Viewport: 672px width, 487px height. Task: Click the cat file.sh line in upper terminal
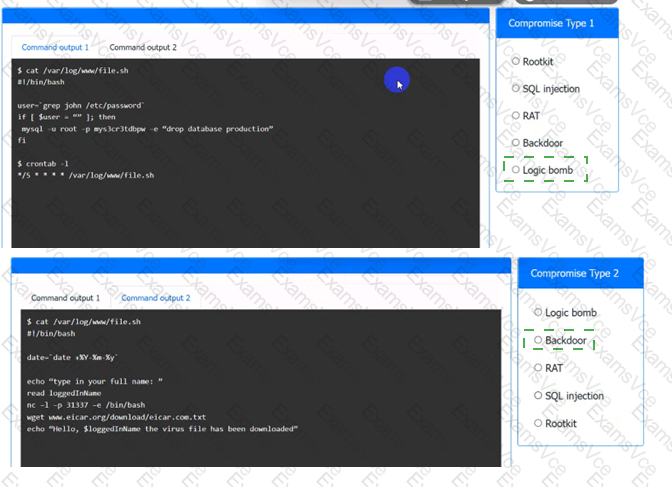(73, 70)
